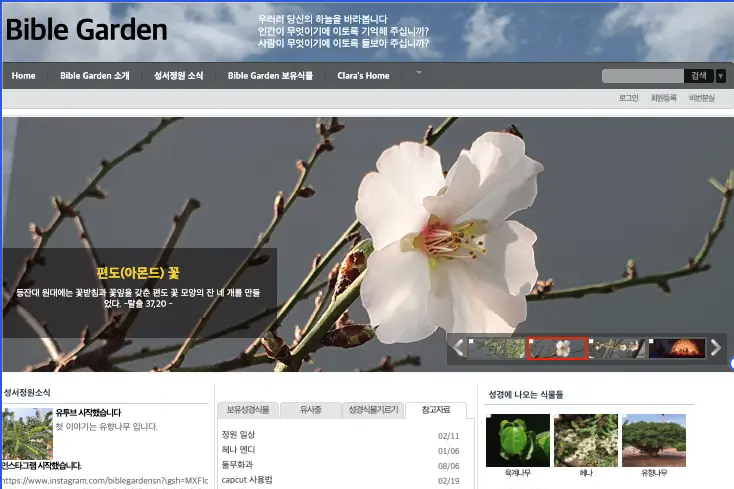The width and height of the screenshot is (734, 489).
Task: Click the next slide arrow in thumbnail strip
Action: 715,347
